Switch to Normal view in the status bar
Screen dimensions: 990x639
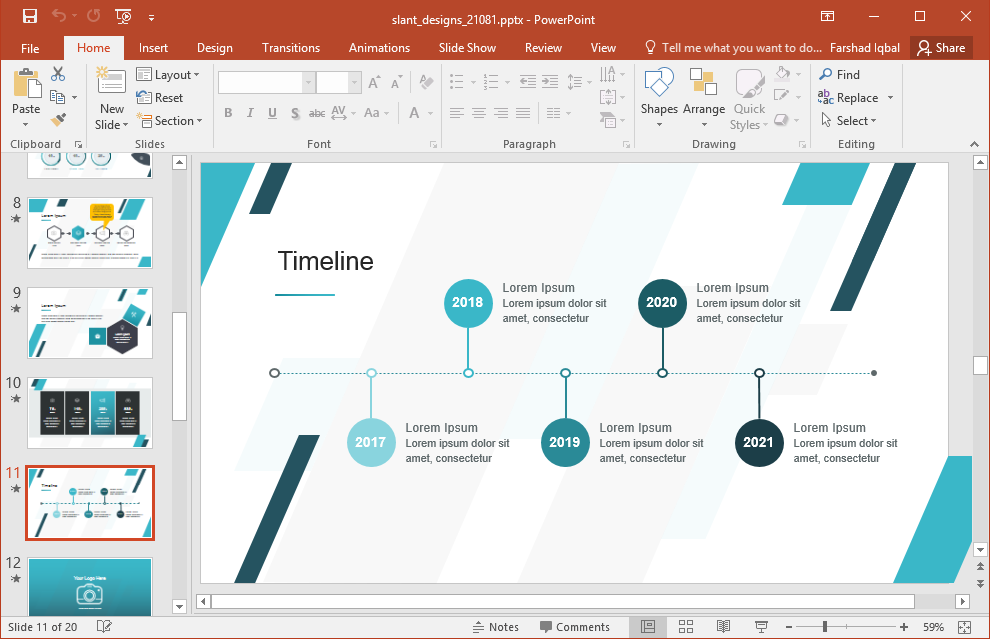coord(648,627)
